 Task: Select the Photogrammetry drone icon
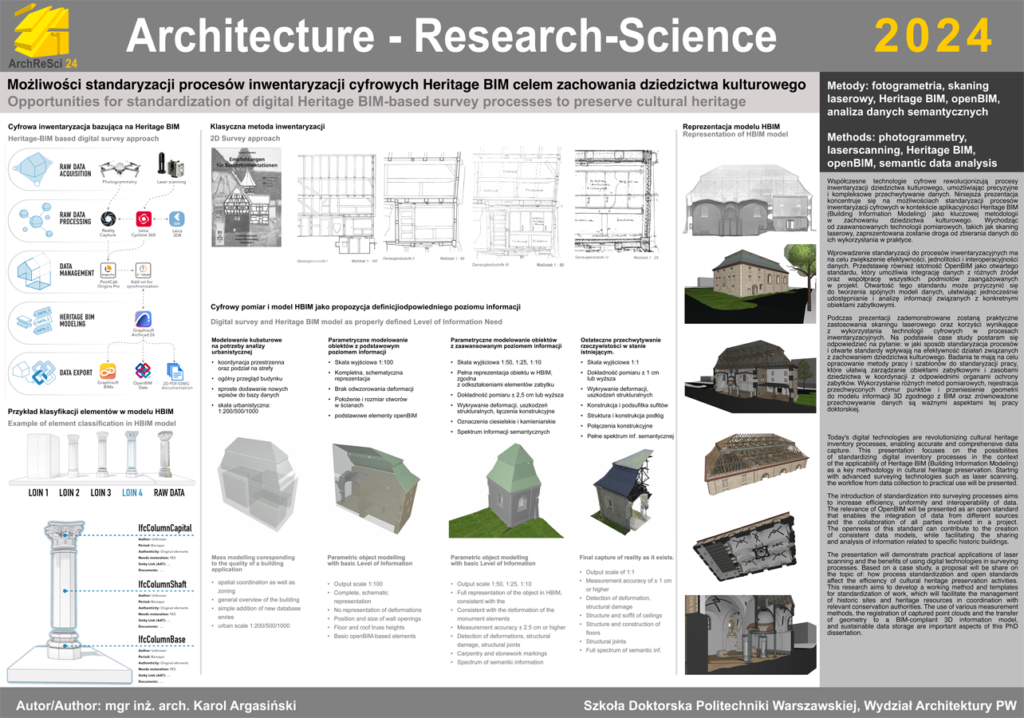[119, 167]
